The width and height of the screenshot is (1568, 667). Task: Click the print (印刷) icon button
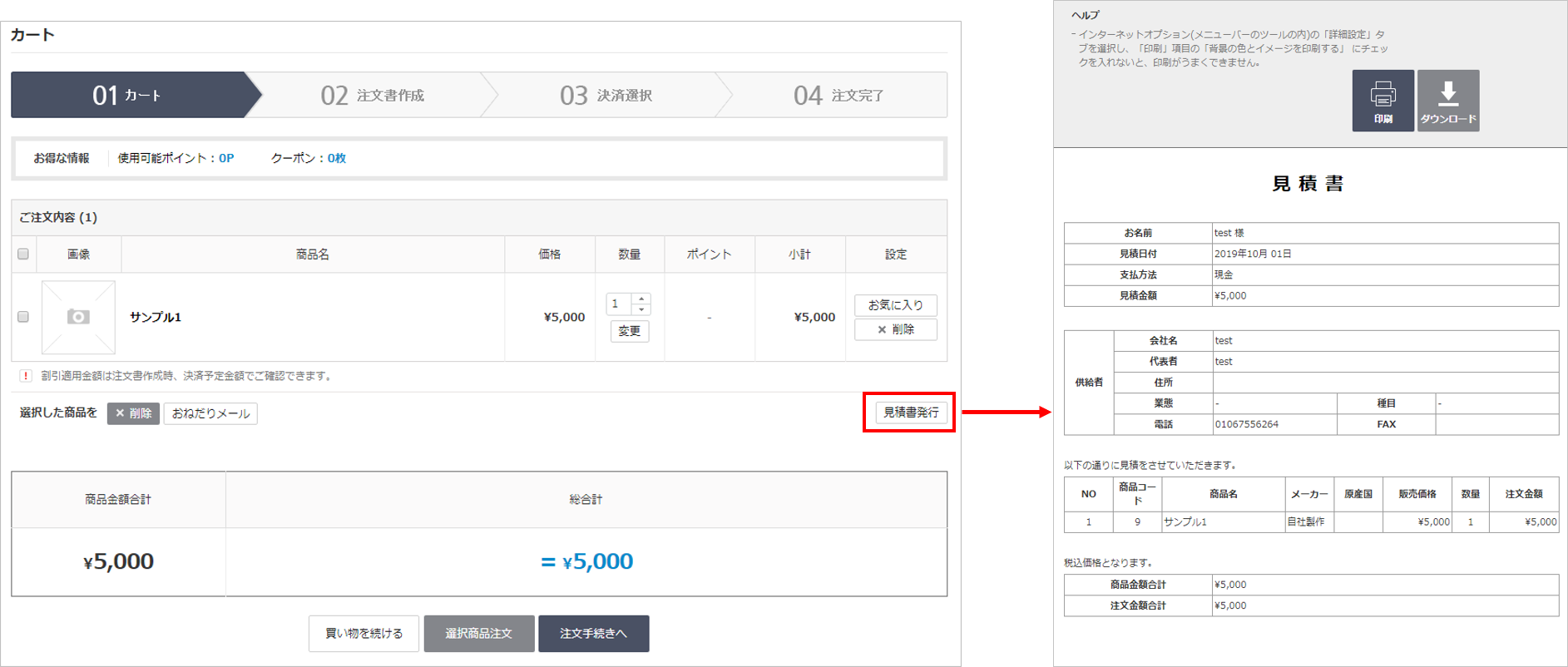click(1383, 101)
